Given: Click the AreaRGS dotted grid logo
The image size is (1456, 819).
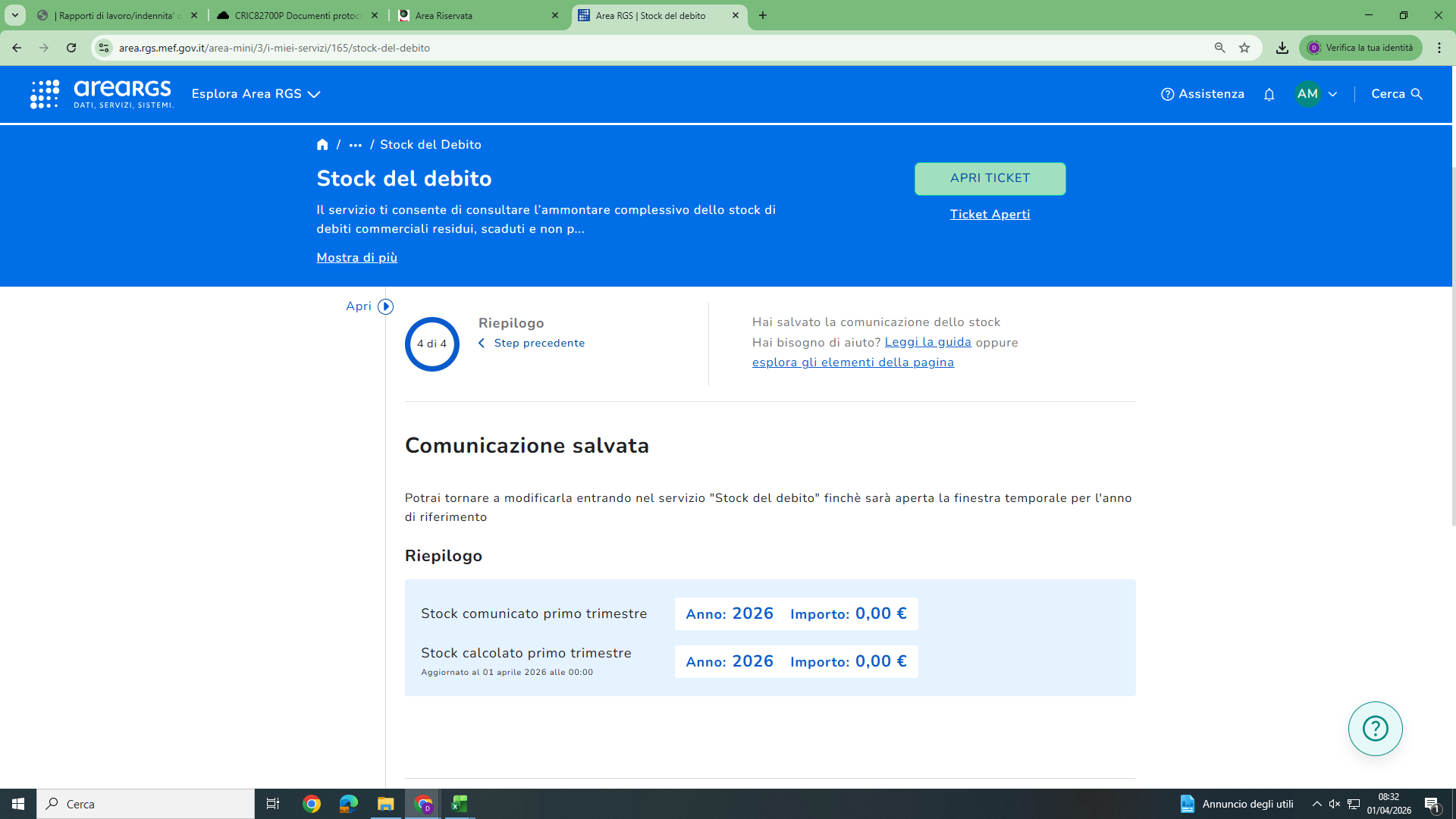Looking at the screenshot, I should 45,94.
